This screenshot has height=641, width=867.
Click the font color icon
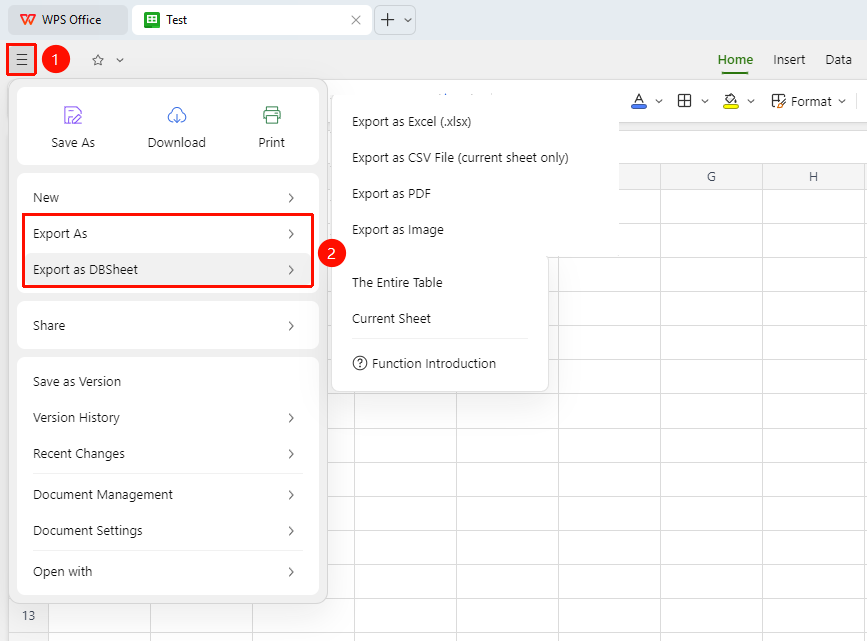point(639,101)
